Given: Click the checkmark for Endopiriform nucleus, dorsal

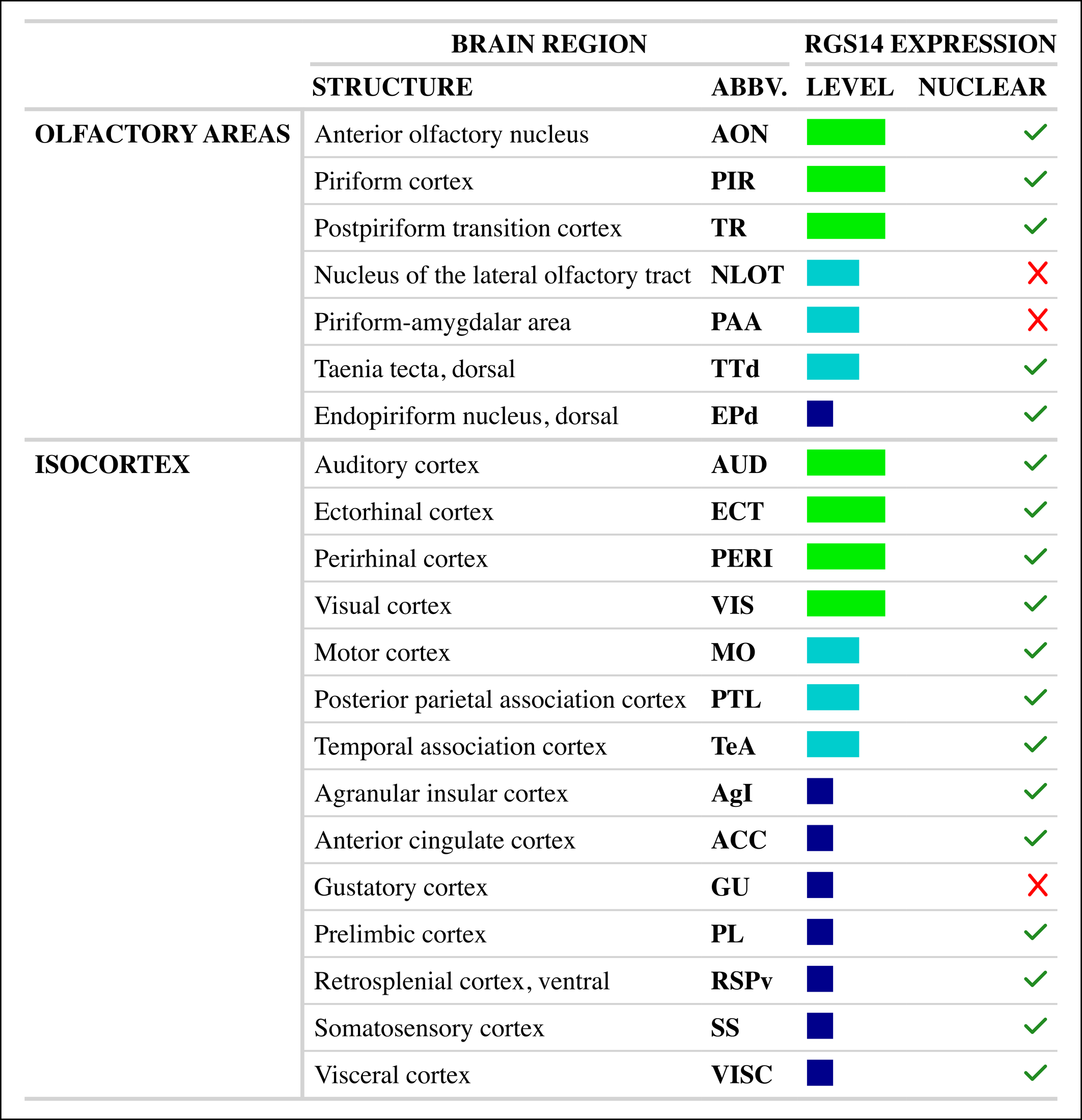Looking at the screenshot, I should [x=1035, y=414].
